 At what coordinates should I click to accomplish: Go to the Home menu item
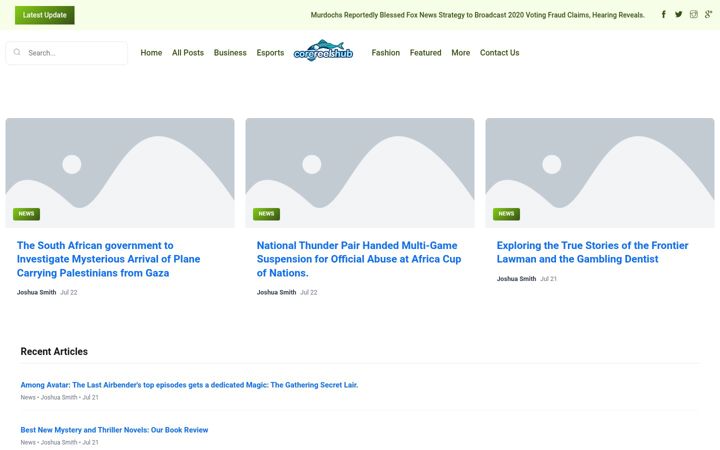[151, 53]
